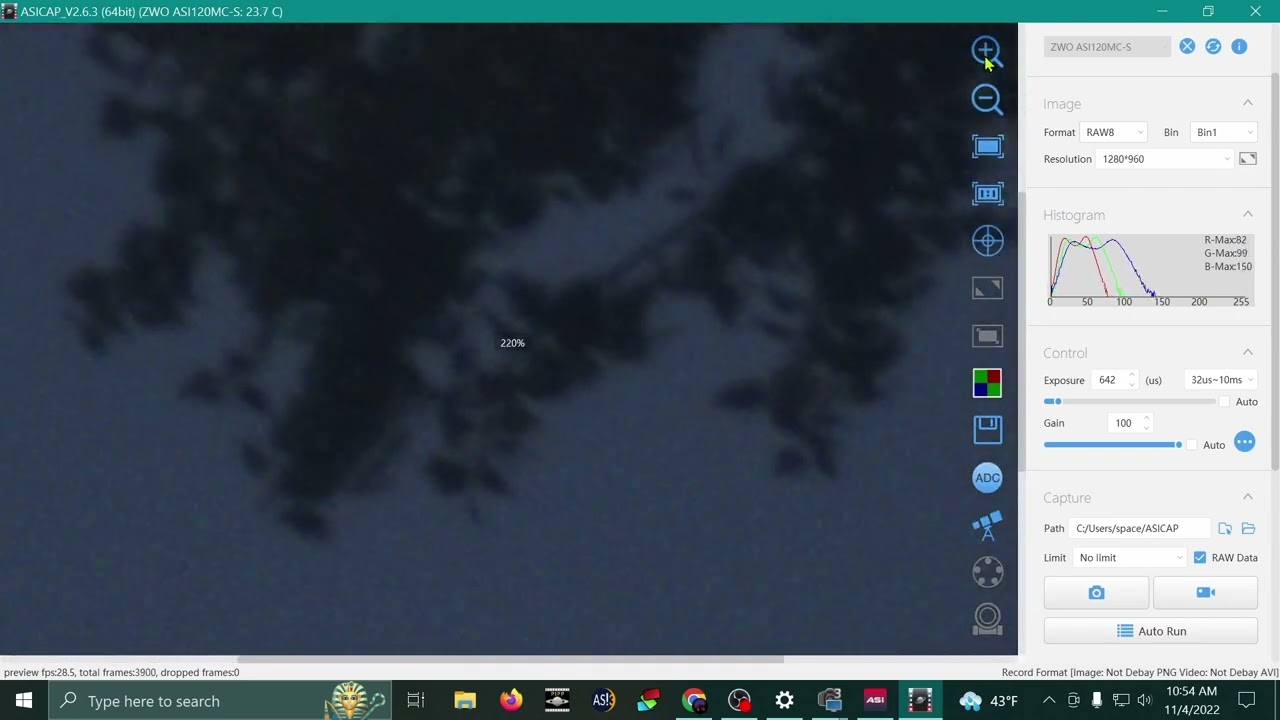Click the B-Max:150 histogram value
The height and width of the screenshot is (720, 1280).
click(x=1228, y=266)
